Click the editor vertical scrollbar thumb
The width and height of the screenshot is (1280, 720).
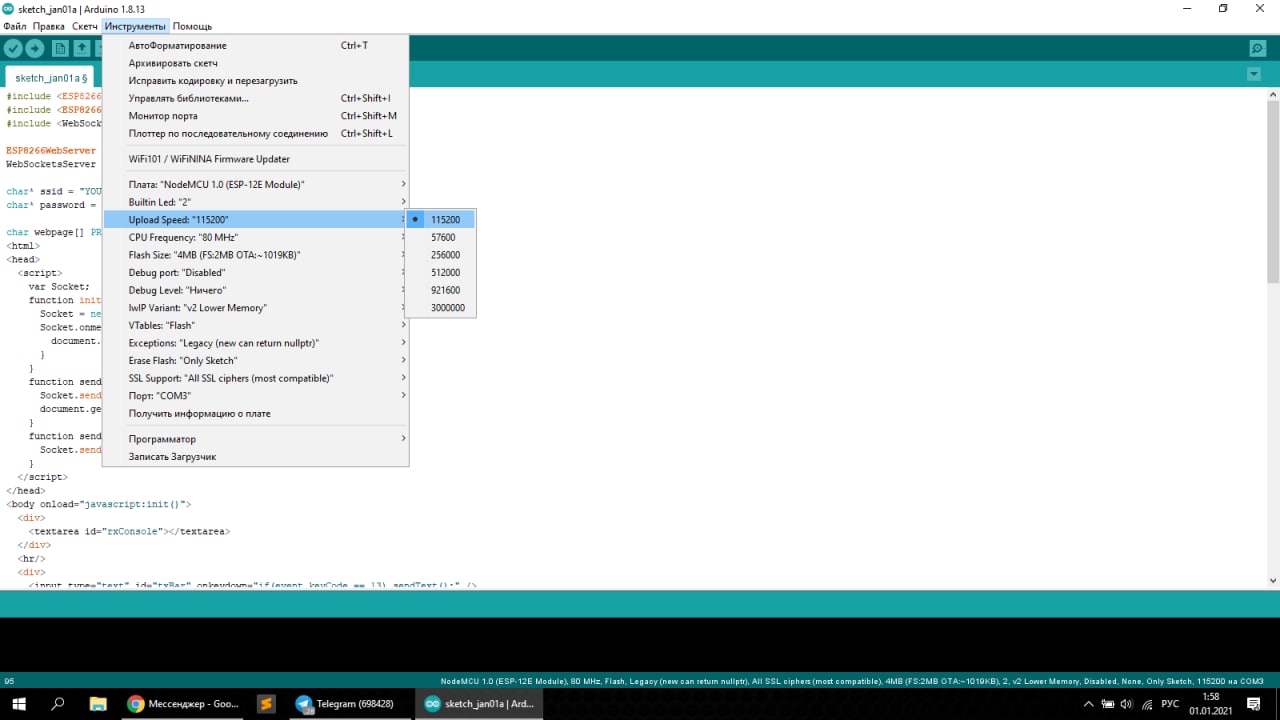coord(1273,192)
